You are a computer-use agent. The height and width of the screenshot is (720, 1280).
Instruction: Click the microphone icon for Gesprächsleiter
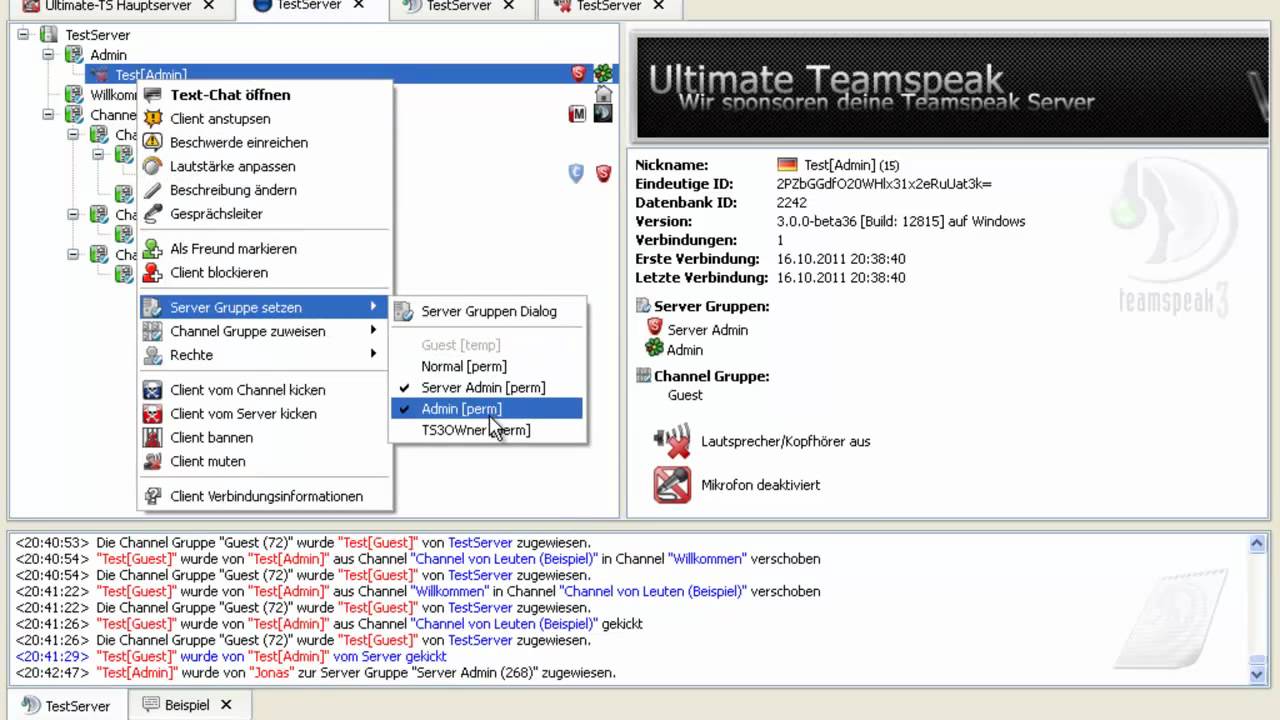(x=153, y=214)
